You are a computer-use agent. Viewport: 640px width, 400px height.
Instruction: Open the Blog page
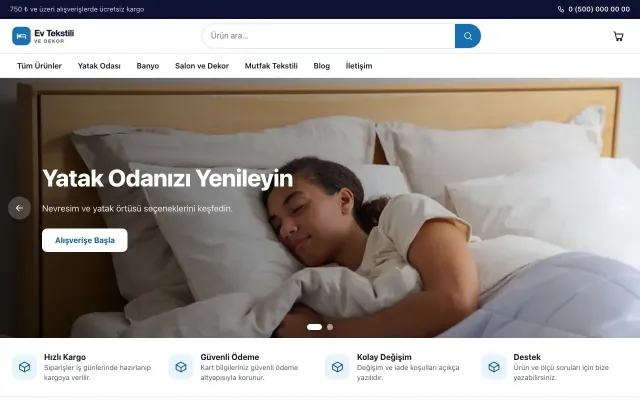pyautogui.click(x=322, y=66)
